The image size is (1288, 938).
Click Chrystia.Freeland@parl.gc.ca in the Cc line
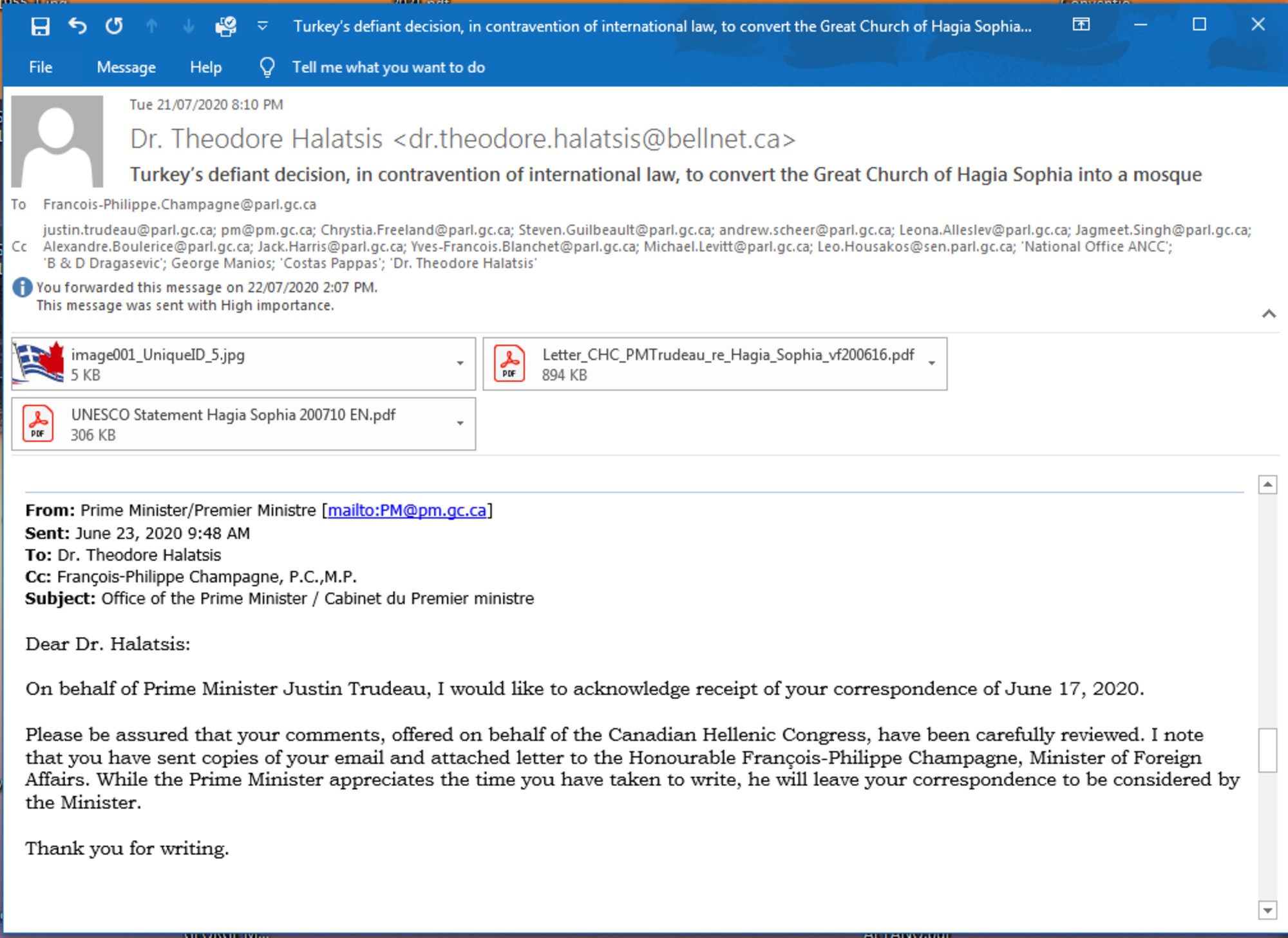coord(416,230)
